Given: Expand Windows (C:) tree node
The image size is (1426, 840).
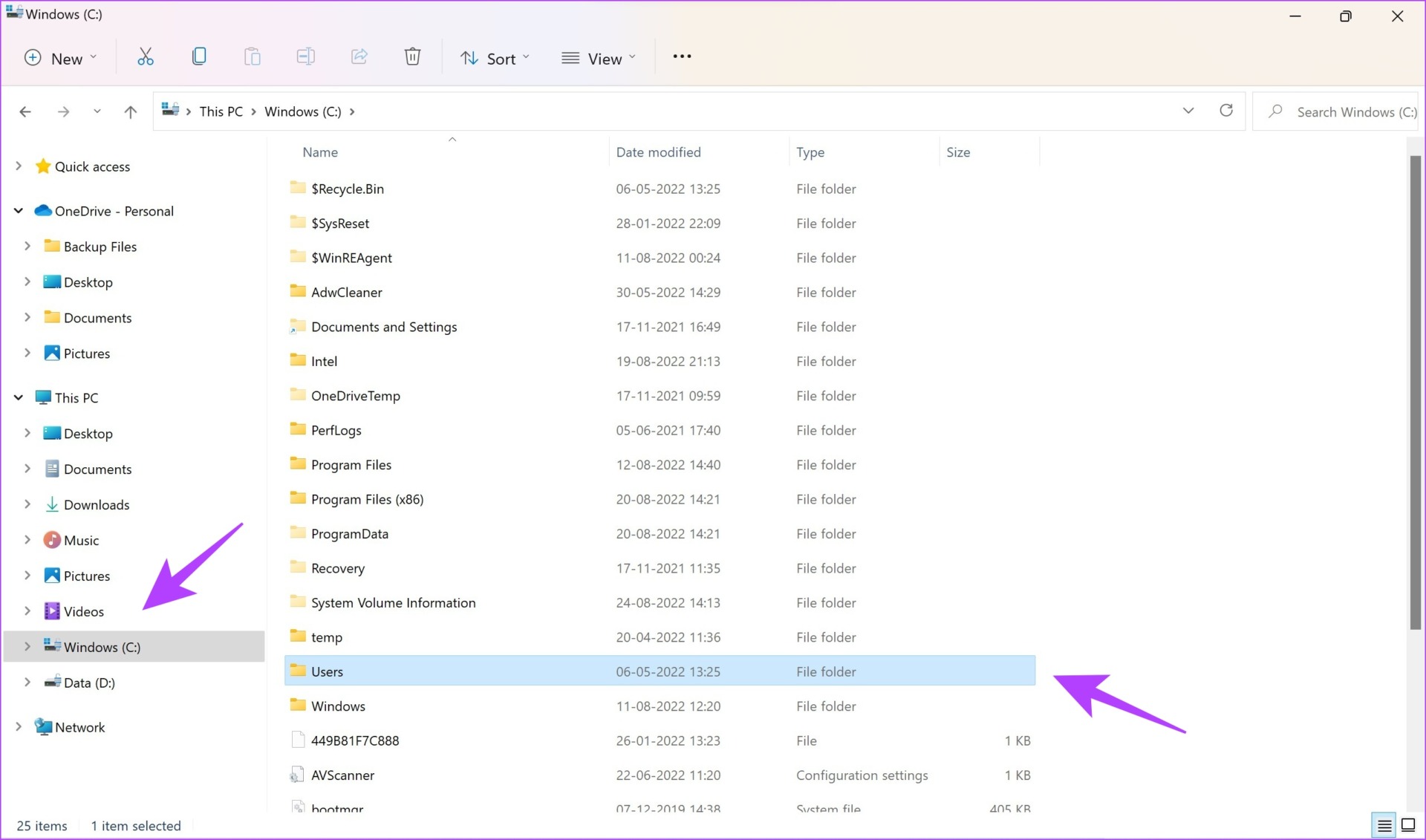Looking at the screenshot, I should pos(27,646).
